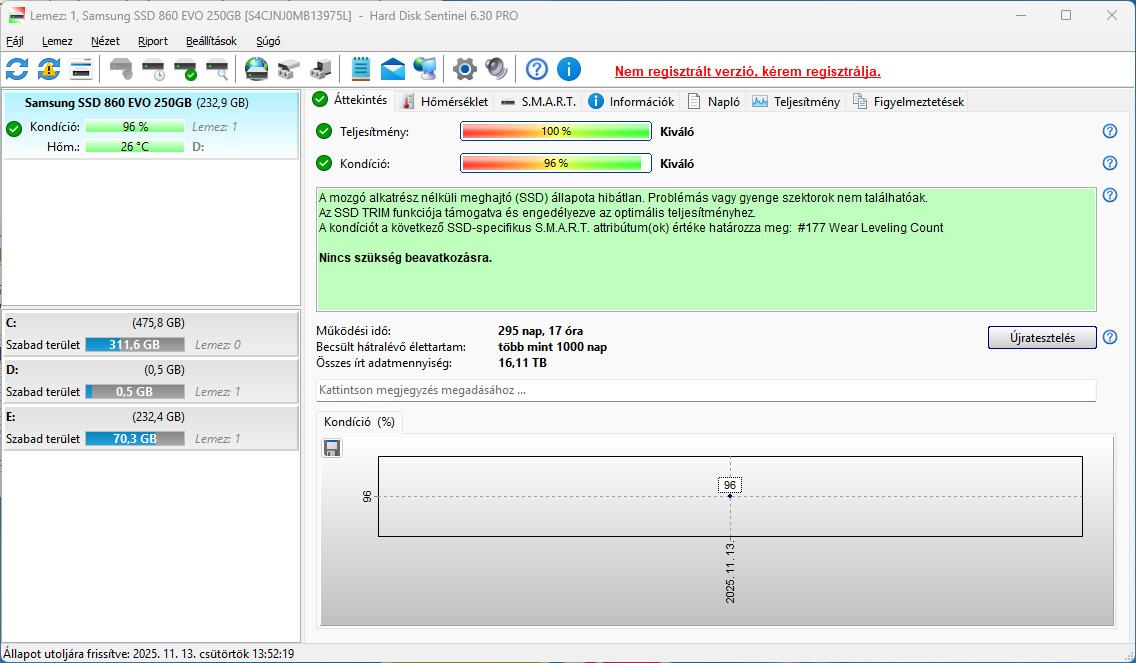Select the Áttekintés tab
This screenshot has height=663, width=1136.
click(x=351, y=100)
